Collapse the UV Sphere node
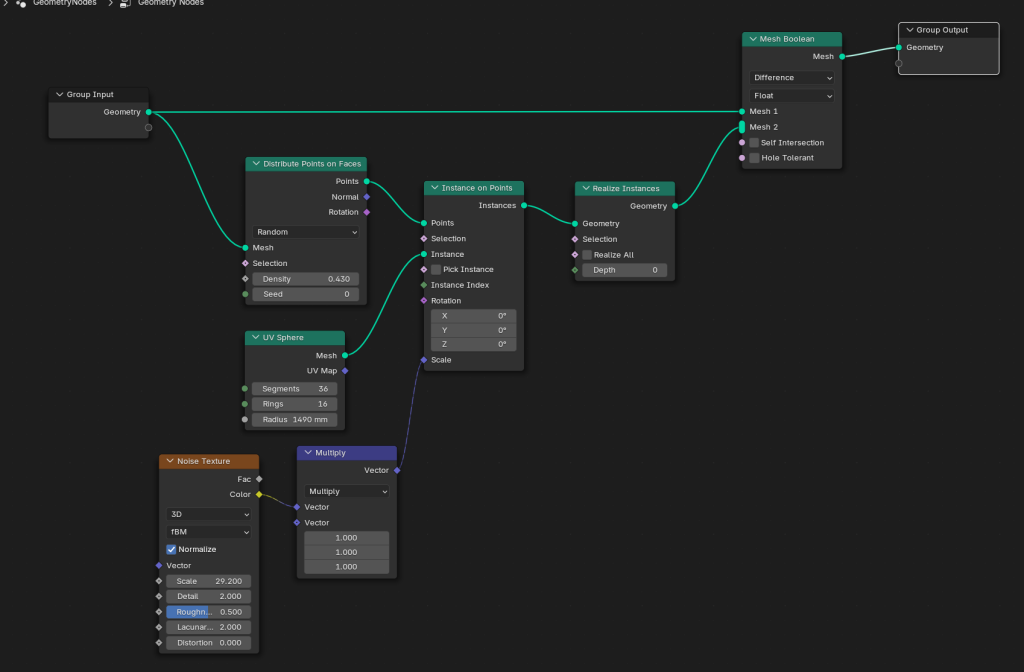 256,338
